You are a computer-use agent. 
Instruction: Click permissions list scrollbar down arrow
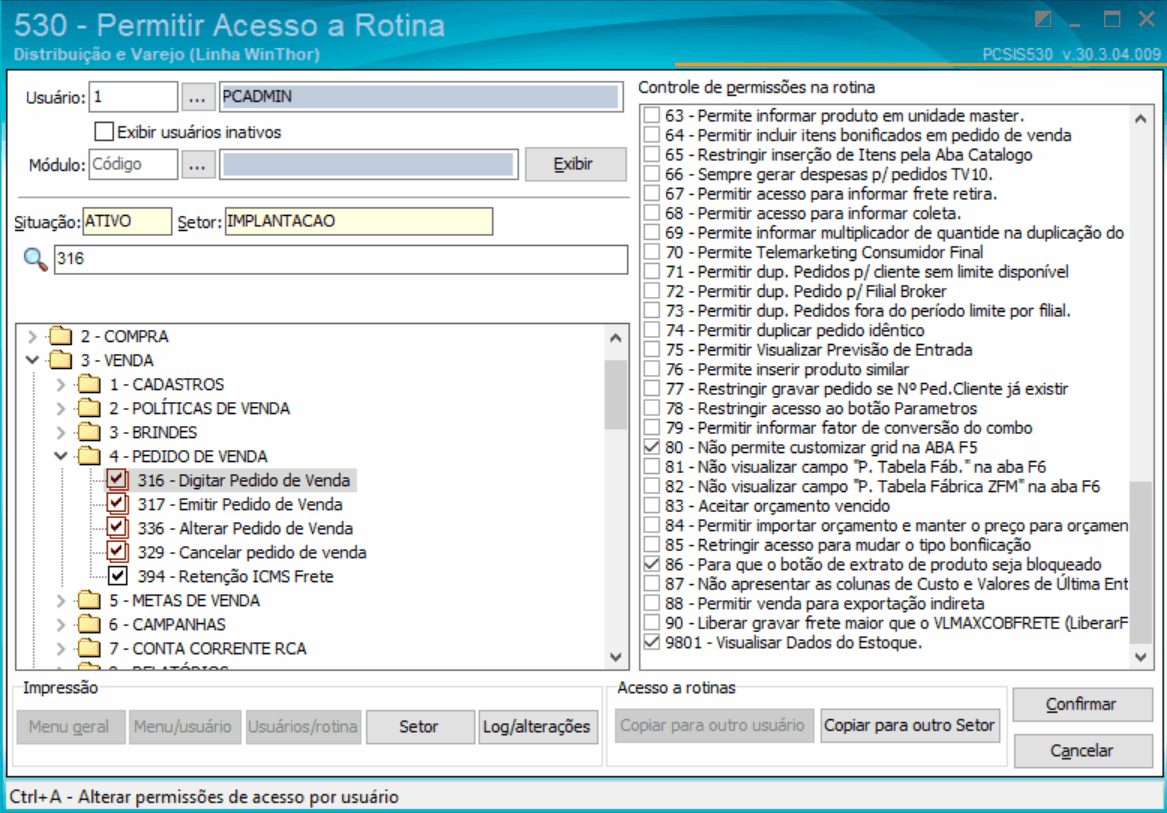(1140, 656)
